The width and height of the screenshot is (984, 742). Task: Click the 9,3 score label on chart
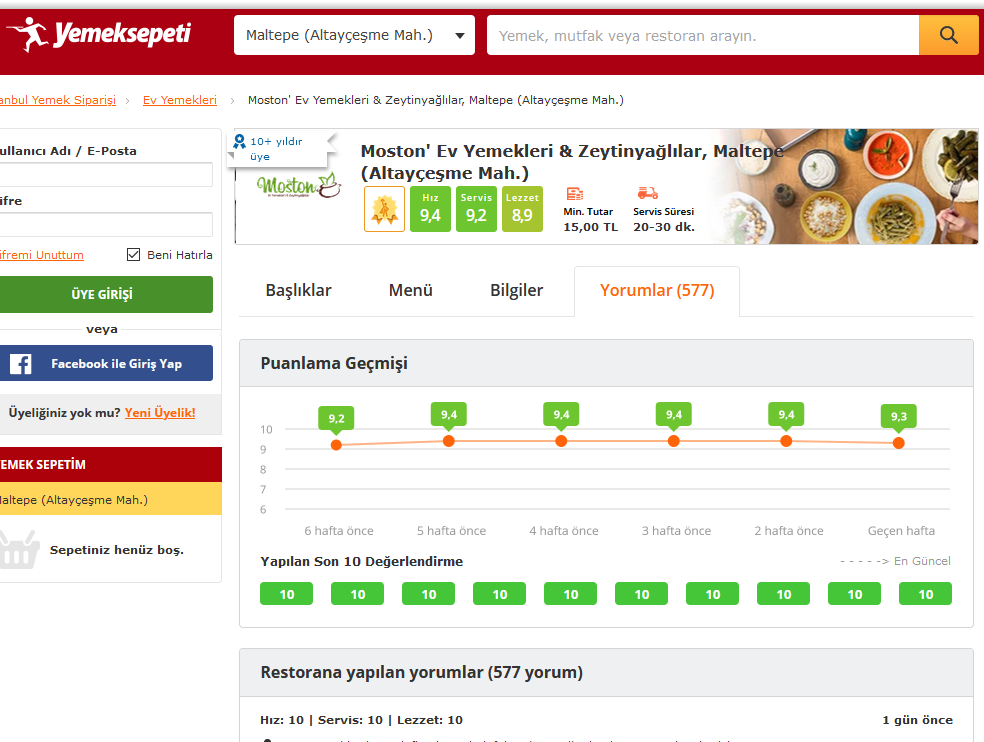899,416
